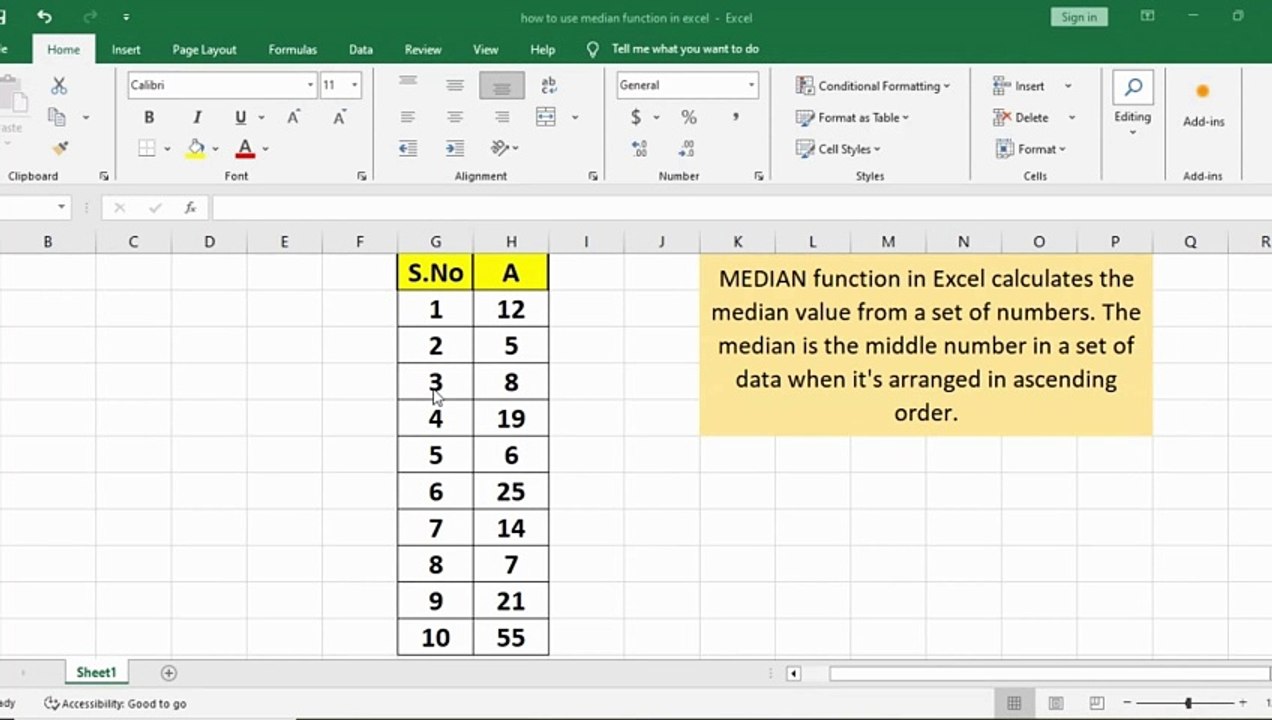Apply red Font Color
Screen dimensions: 1272x720
coord(245,148)
